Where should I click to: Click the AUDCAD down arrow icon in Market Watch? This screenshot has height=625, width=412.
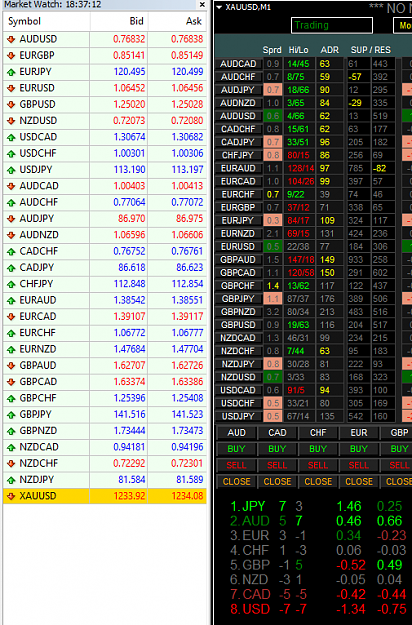[x=11, y=186]
